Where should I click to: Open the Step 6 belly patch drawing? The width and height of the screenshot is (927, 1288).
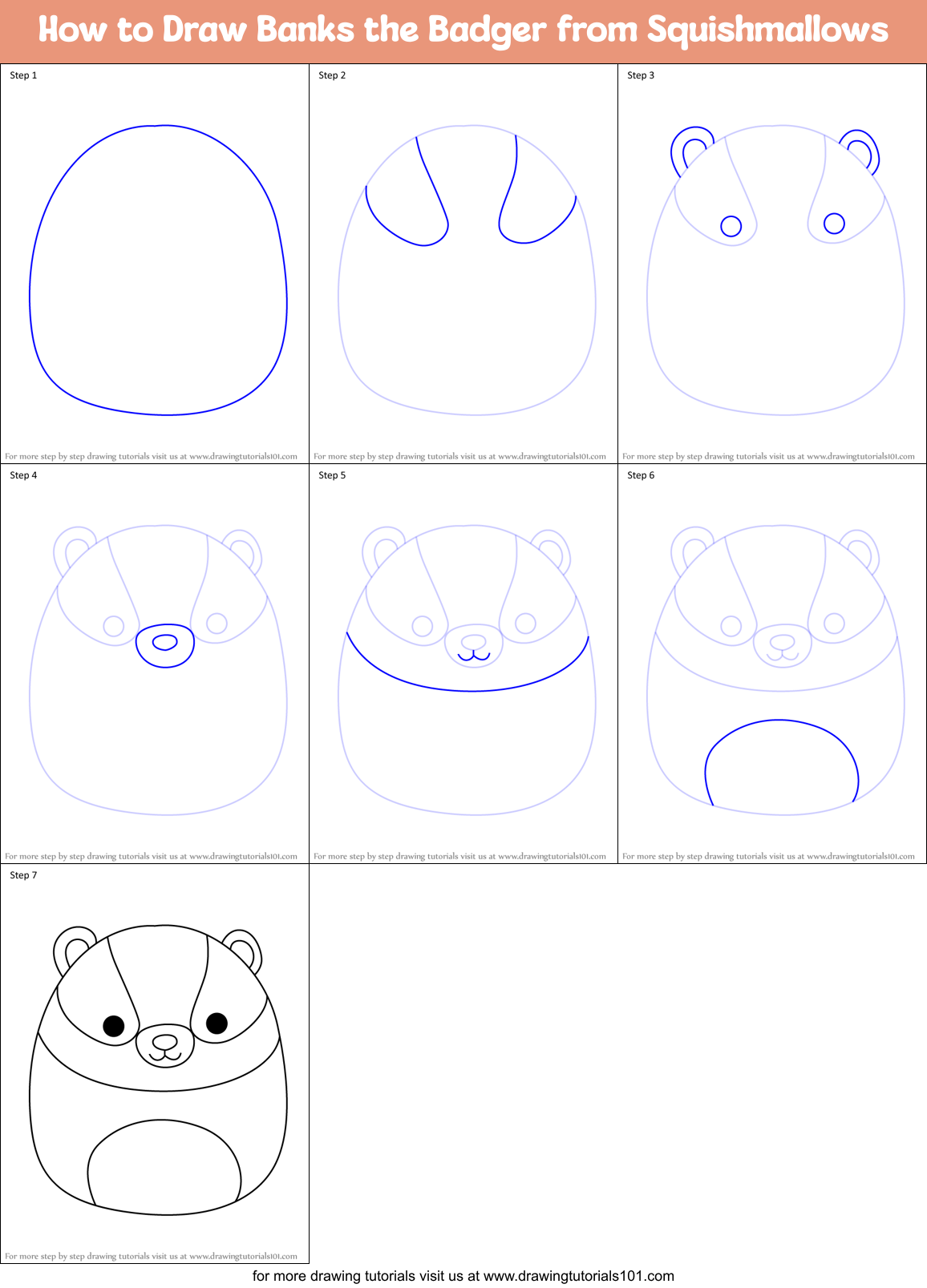(775, 670)
